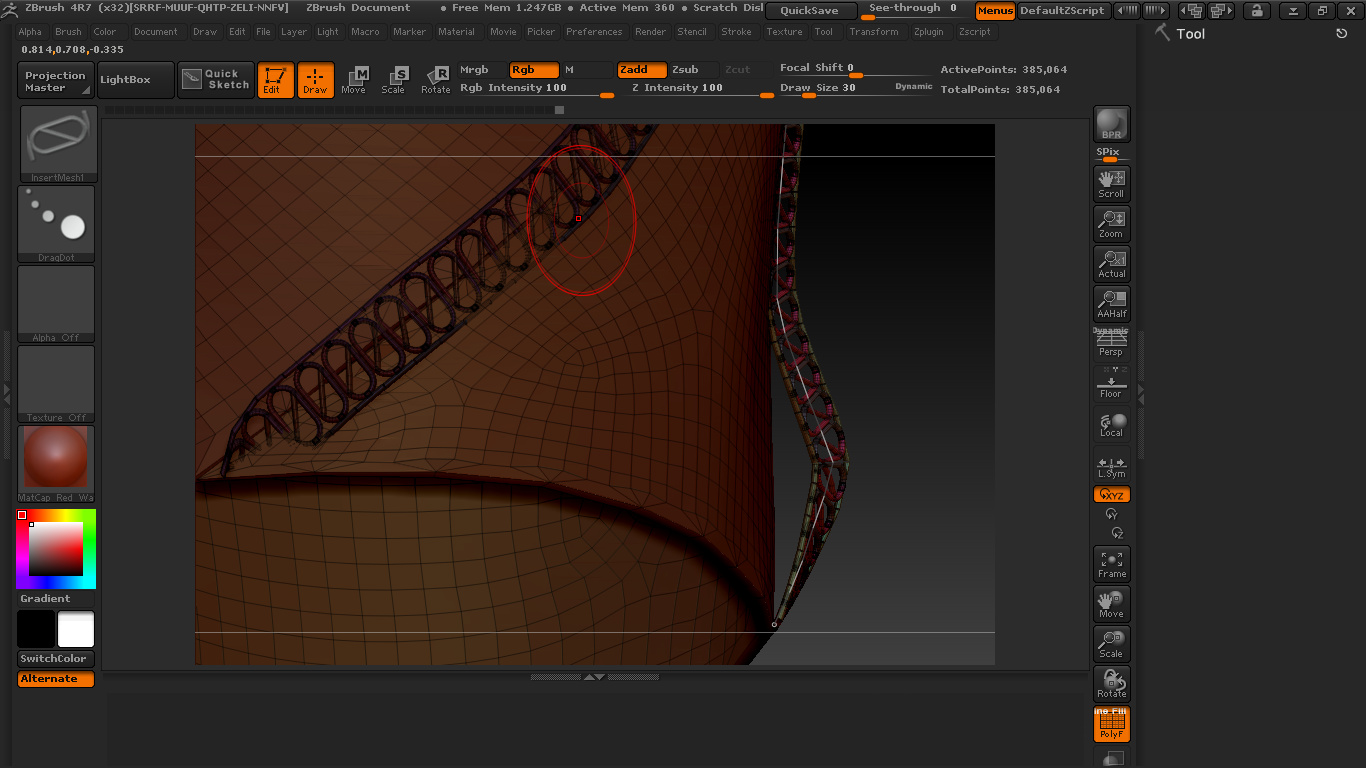The height and width of the screenshot is (768, 1366).
Task: Toggle L.Sym local symmetry
Action: click(1111, 467)
